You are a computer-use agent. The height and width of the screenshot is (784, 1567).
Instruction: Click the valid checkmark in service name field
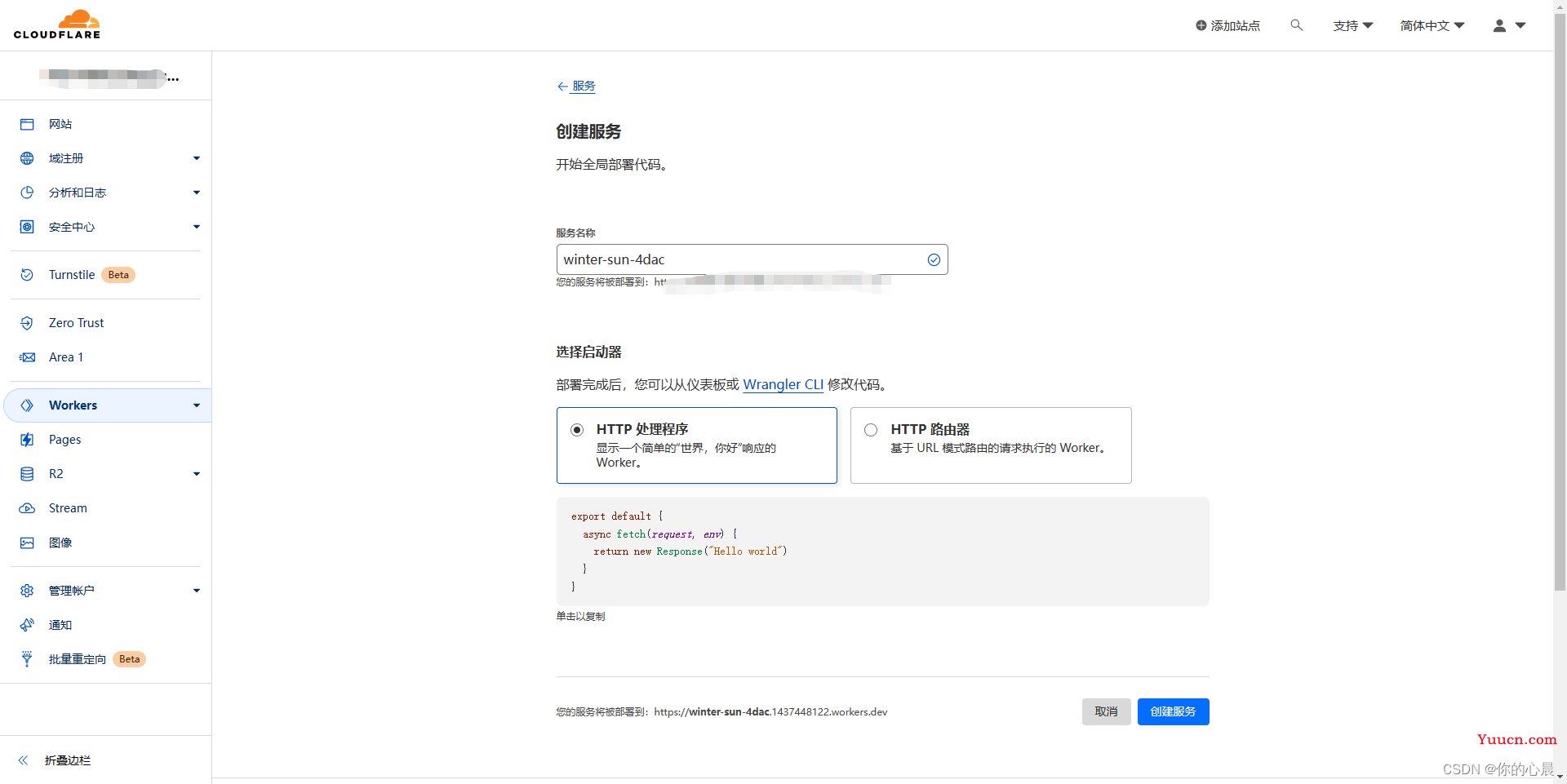[x=934, y=259]
